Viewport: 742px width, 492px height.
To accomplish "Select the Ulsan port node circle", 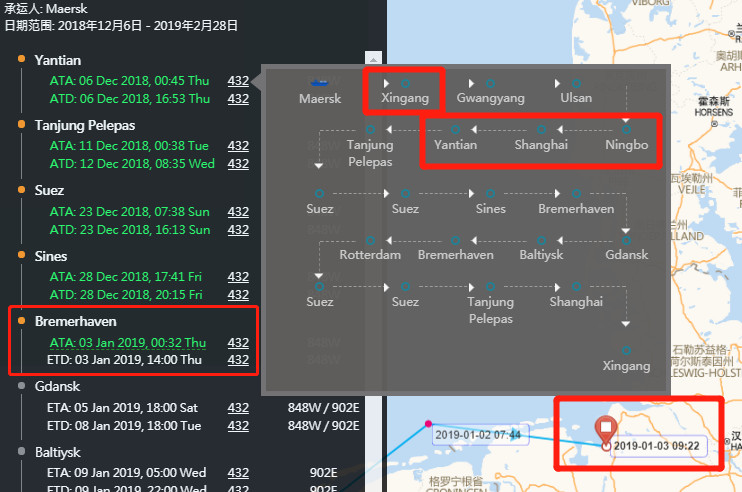I will pyautogui.click(x=576, y=83).
